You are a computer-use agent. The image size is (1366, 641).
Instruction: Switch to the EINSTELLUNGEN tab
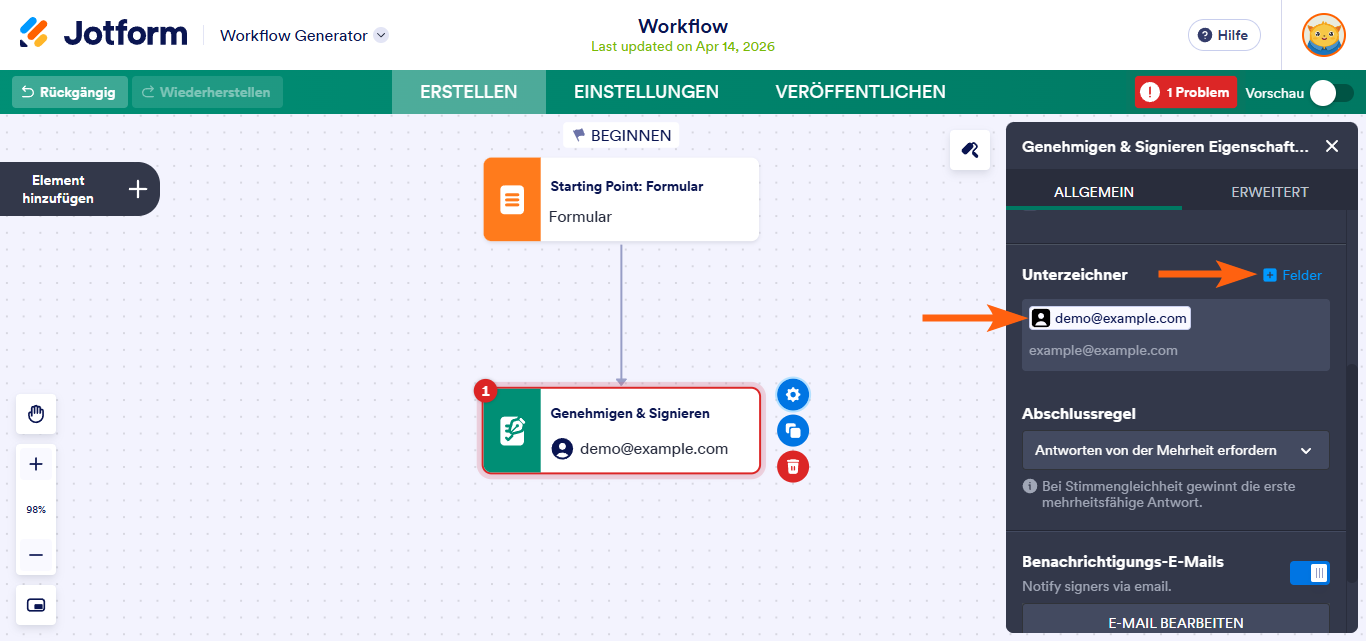pos(646,91)
